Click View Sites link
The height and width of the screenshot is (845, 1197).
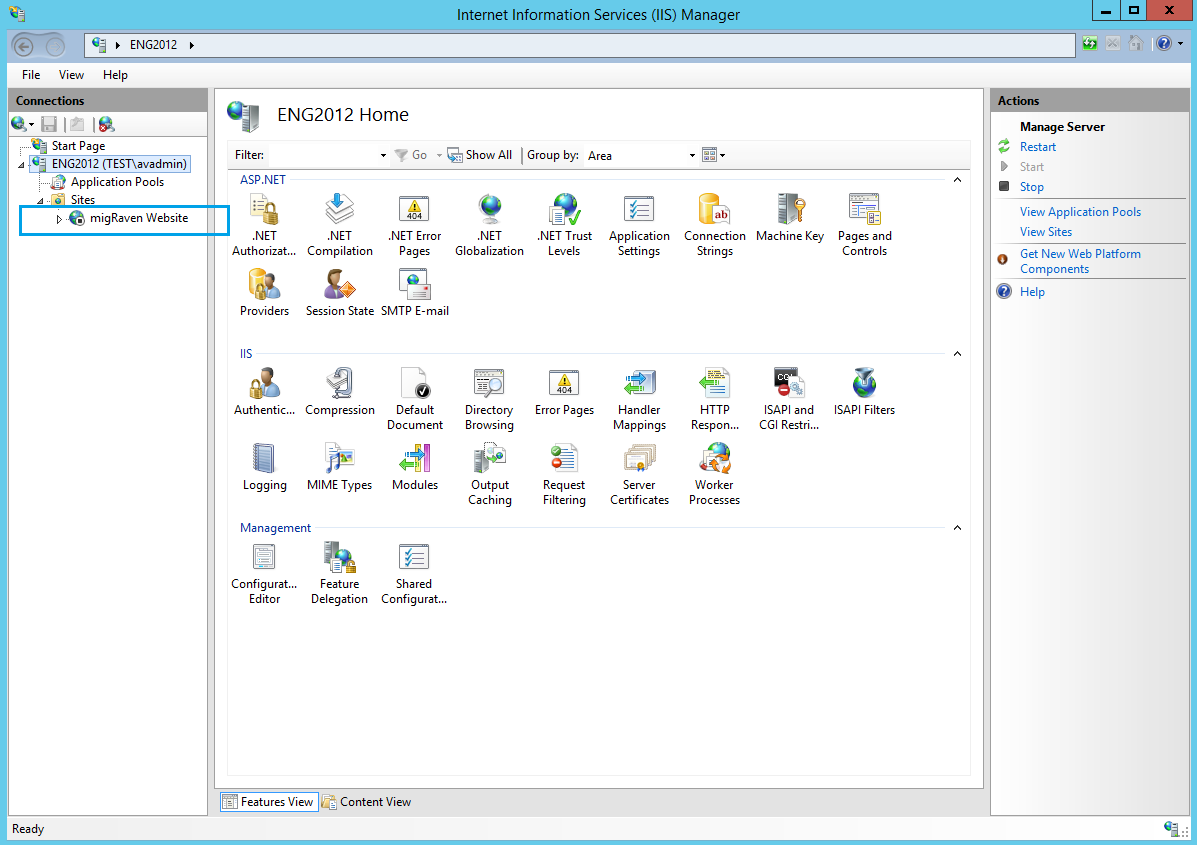(x=1046, y=231)
